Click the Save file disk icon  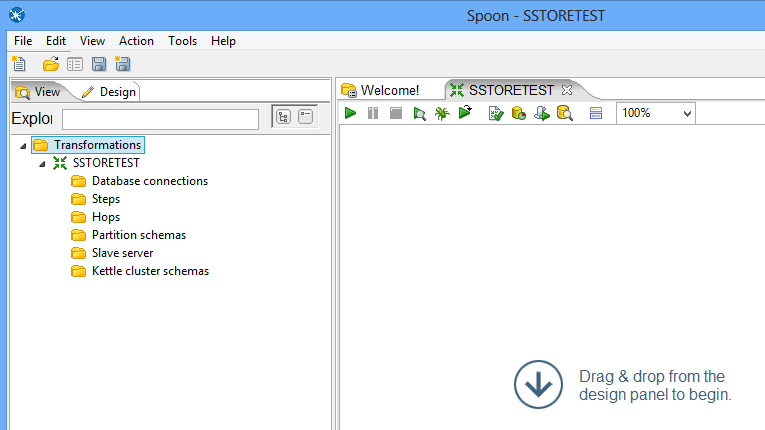pyautogui.click(x=99, y=64)
